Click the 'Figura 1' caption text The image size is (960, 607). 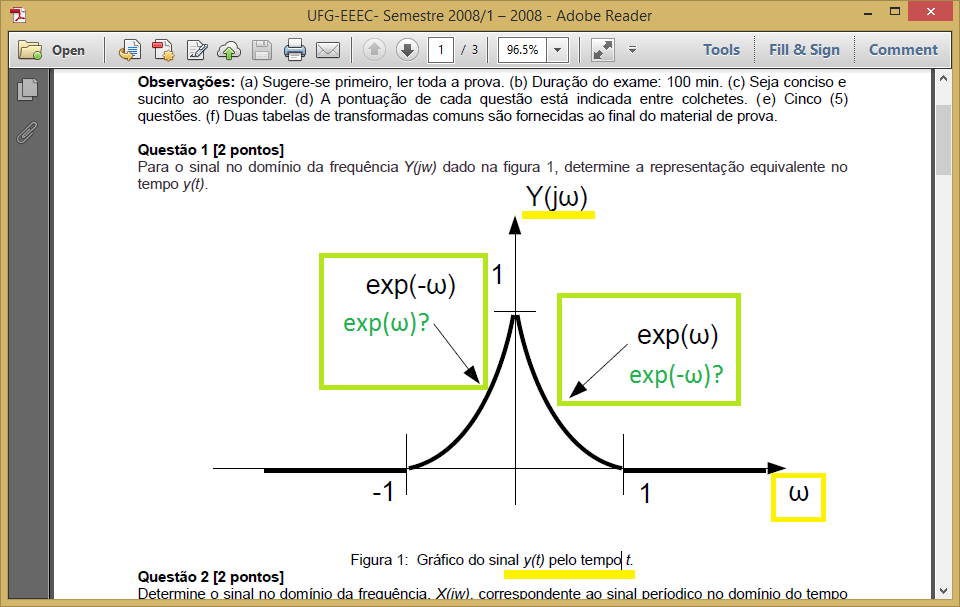point(492,560)
